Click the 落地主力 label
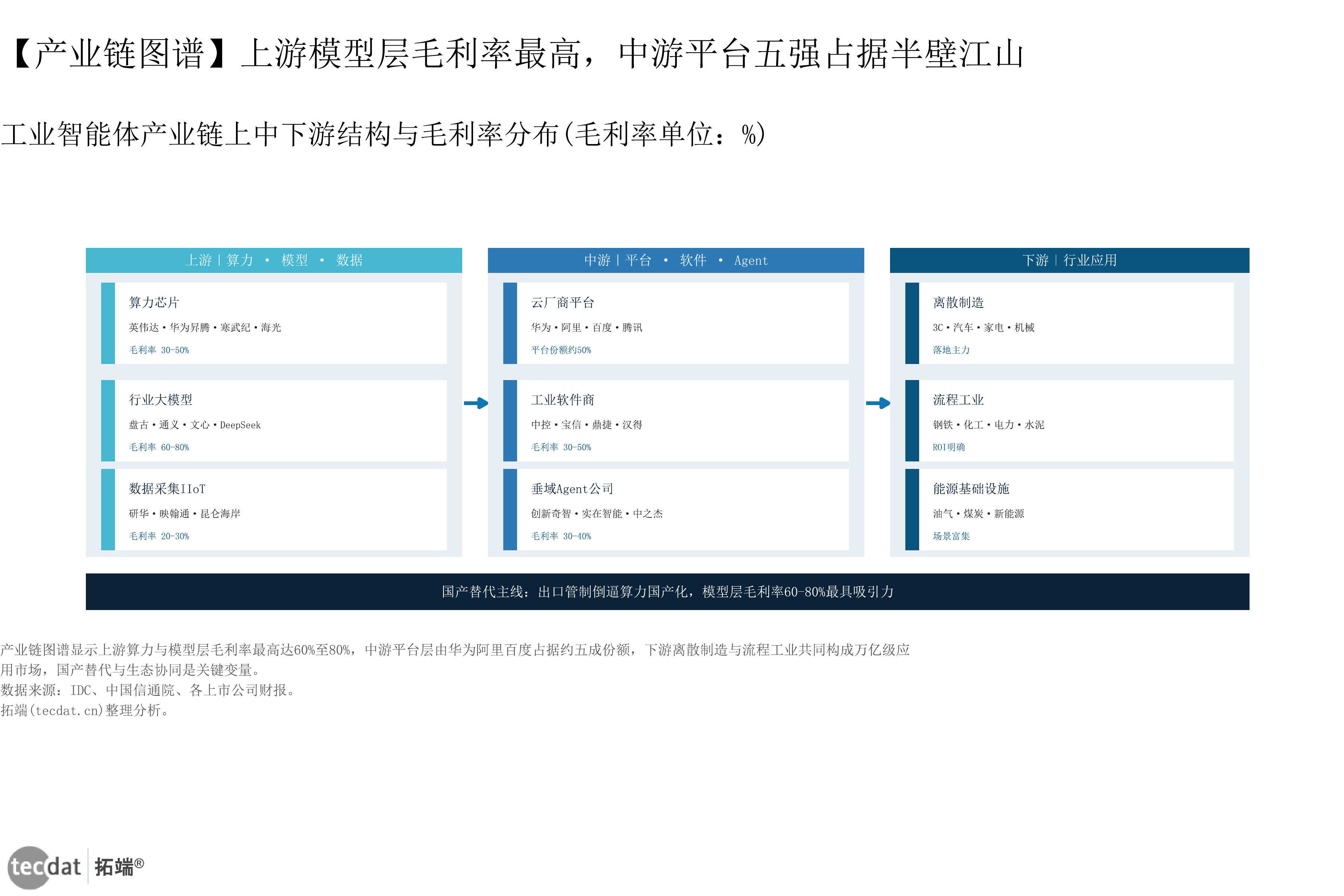The image size is (1344, 896). (951, 350)
